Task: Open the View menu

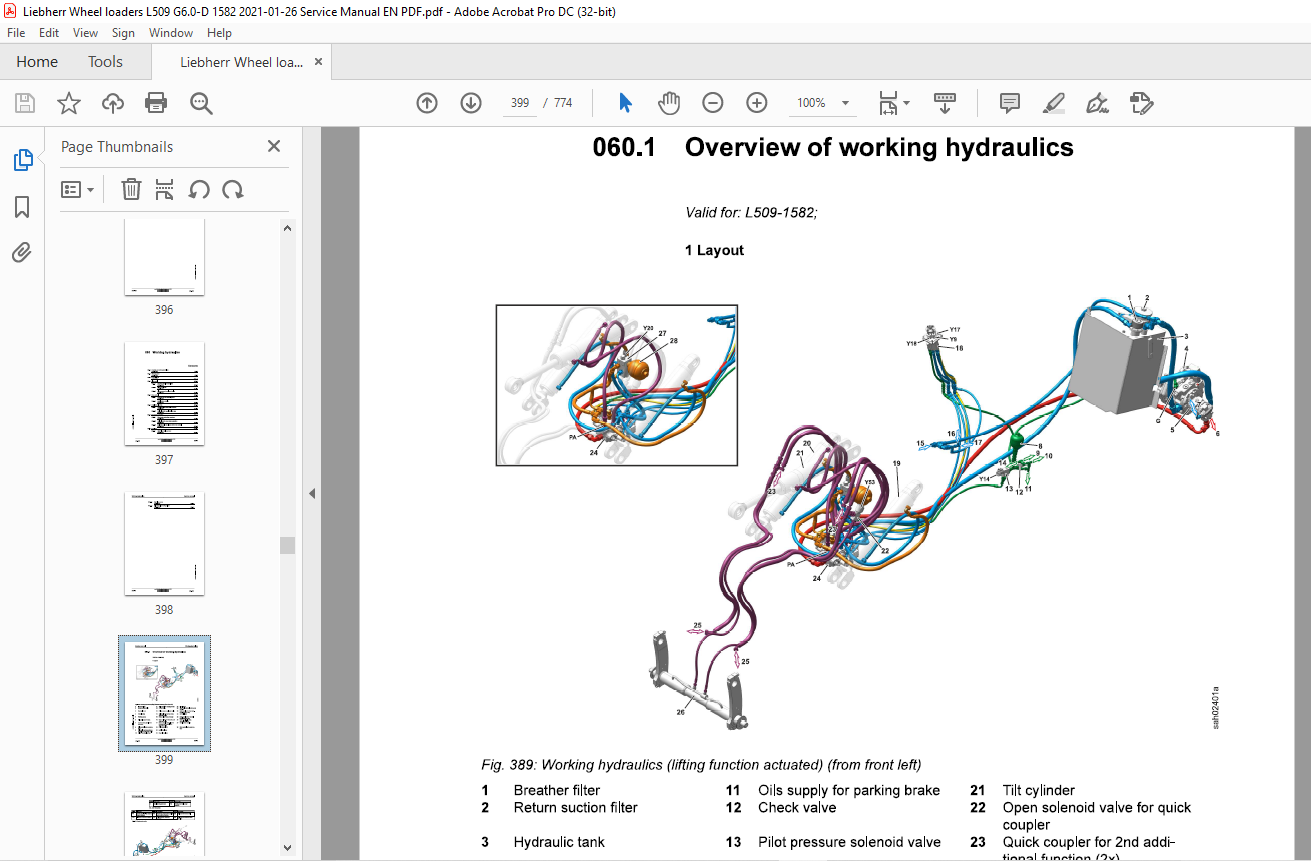Action: coord(85,33)
